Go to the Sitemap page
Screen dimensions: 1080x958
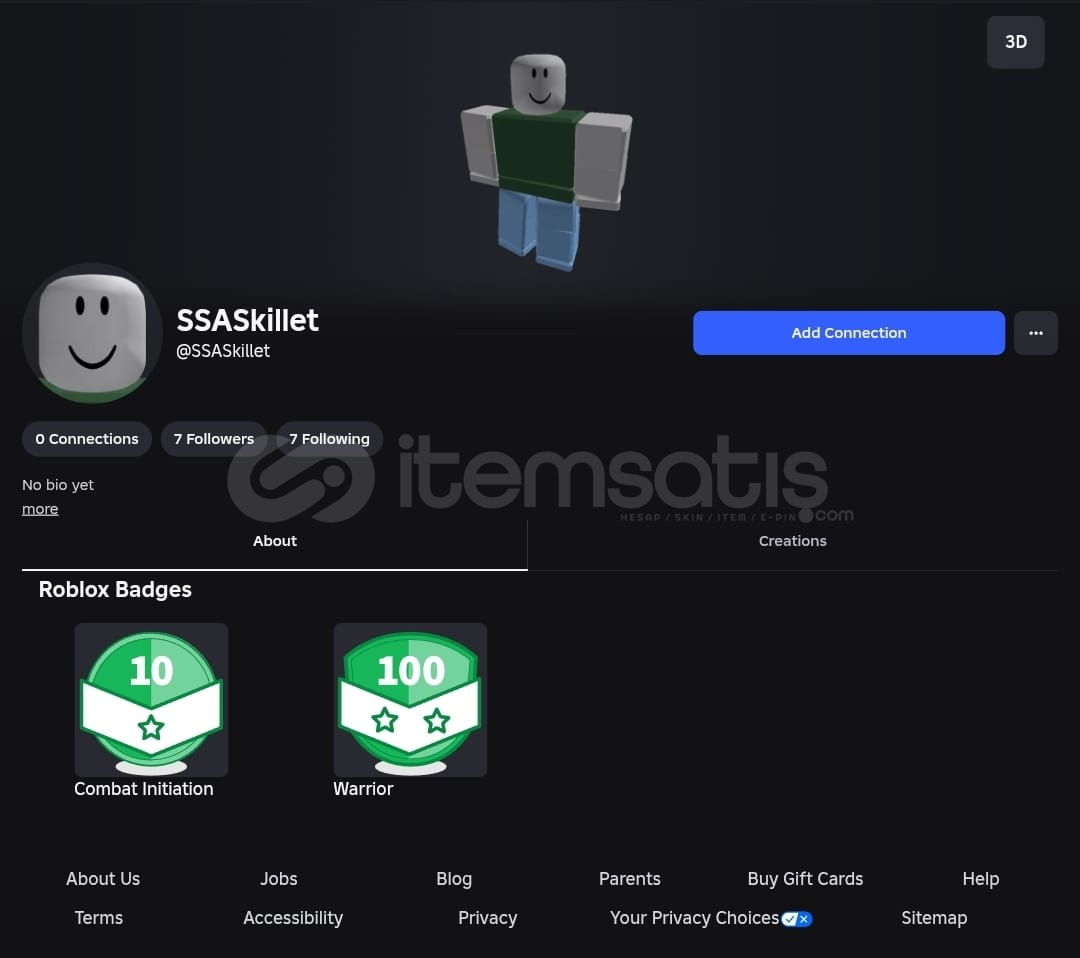tap(934, 918)
